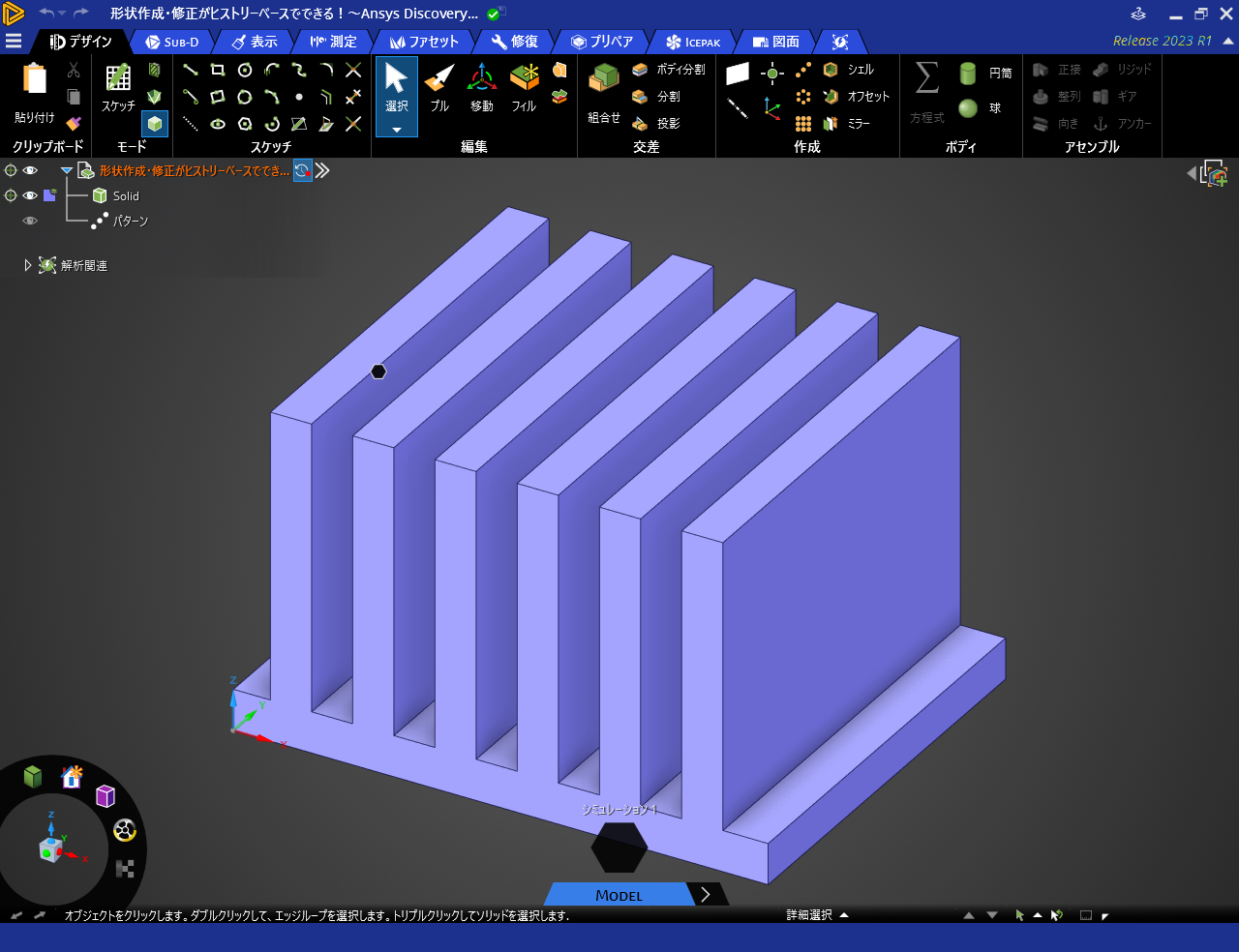
Task: Open the hamburger application menu
Action: point(14,41)
